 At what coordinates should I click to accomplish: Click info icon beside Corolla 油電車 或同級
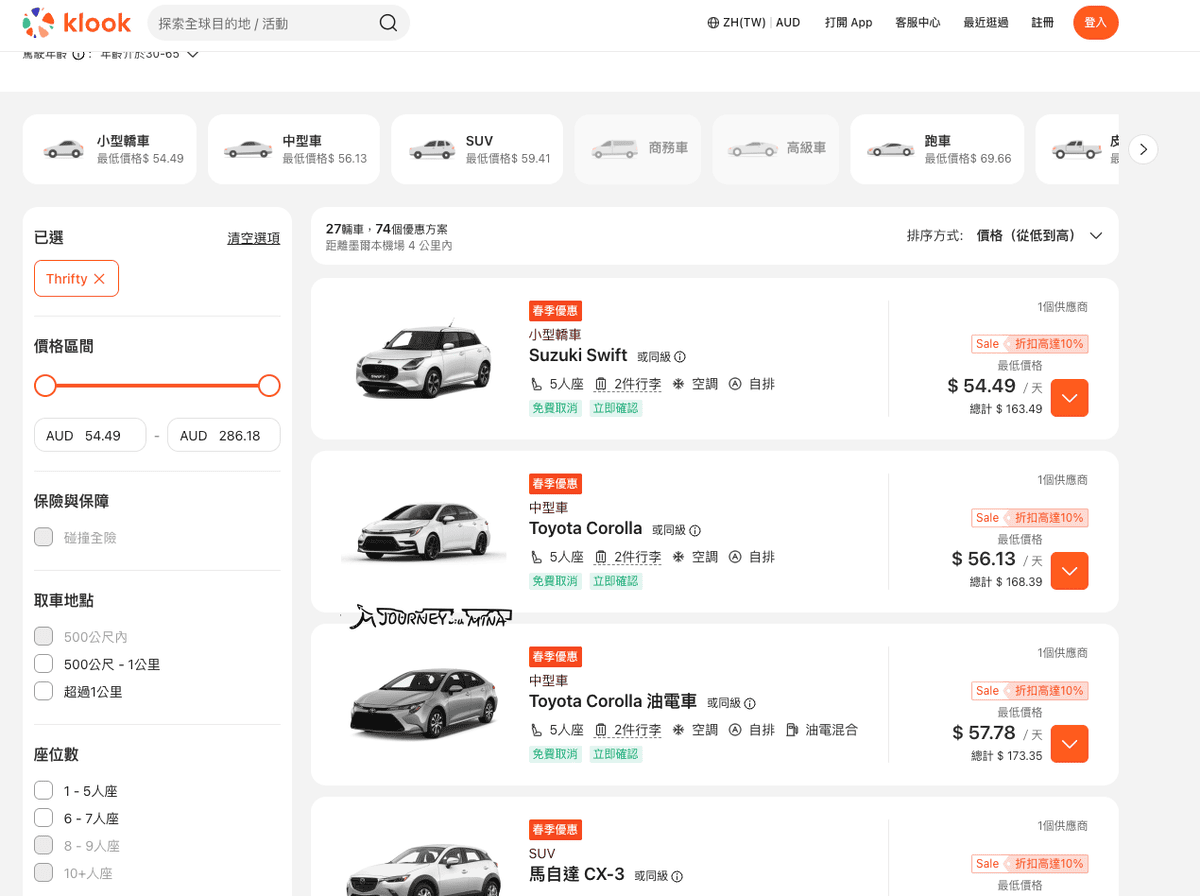coord(750,703)
